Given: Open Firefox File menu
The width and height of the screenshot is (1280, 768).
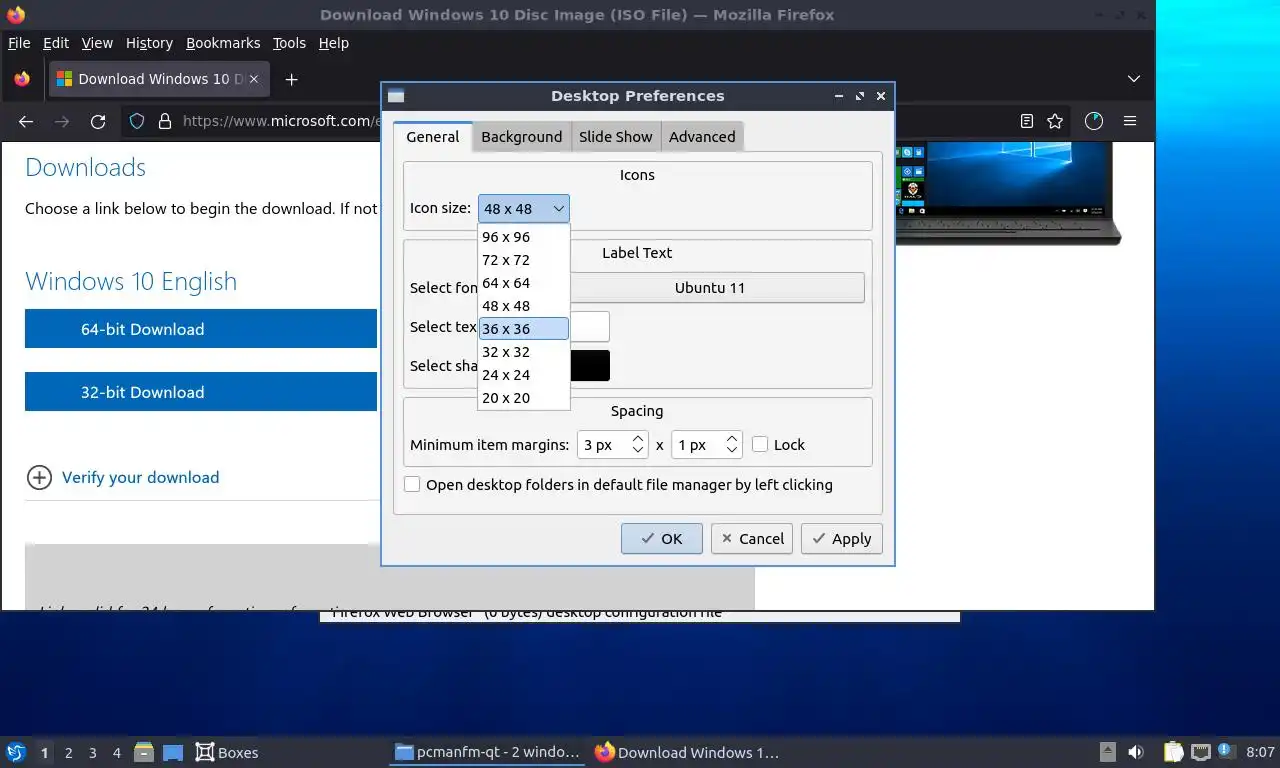Looking at the screenshot, I should click(19, 43).
